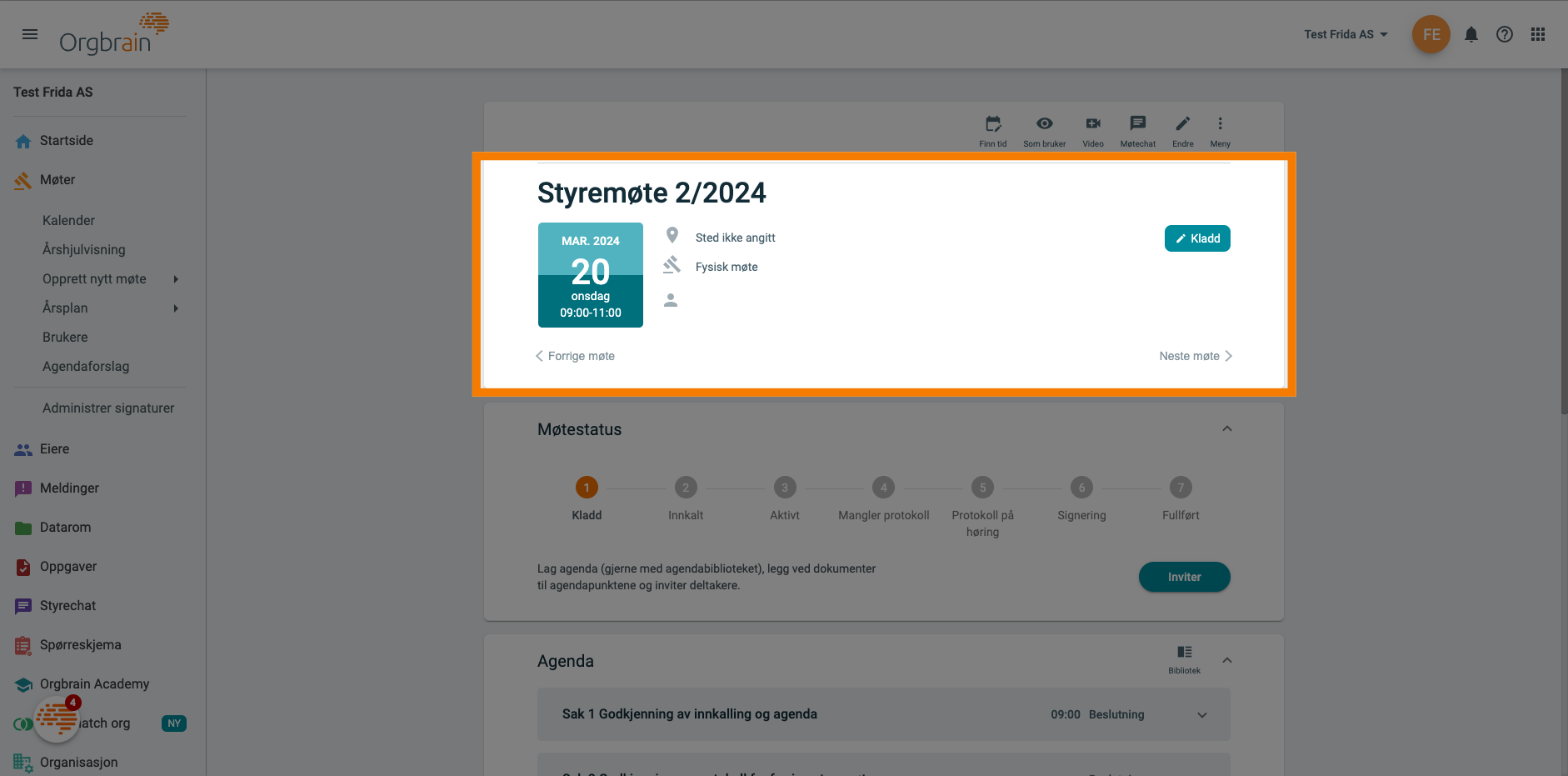
Task: Open Årshjulvisning in the sidebar
Action: [x=83, y=250]
